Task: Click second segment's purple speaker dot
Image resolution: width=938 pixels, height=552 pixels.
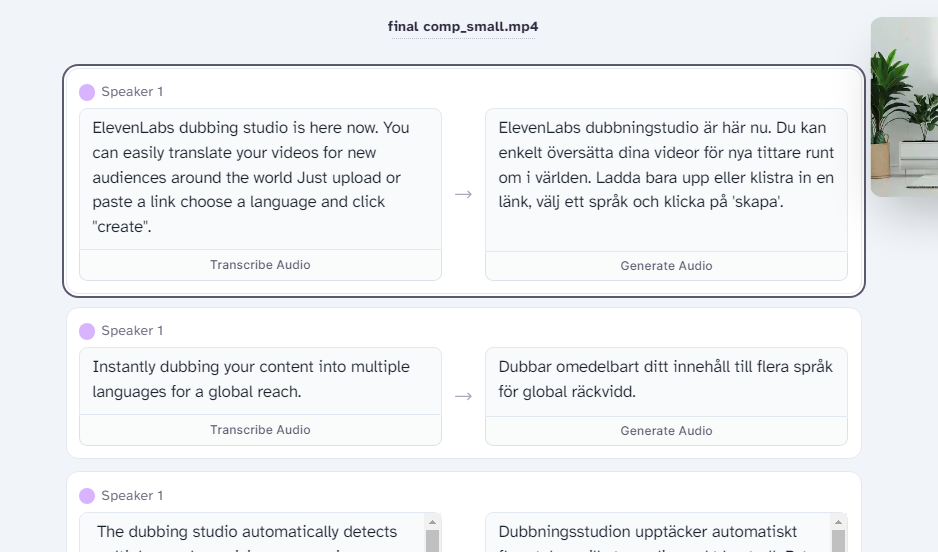Action: point(87,331)
